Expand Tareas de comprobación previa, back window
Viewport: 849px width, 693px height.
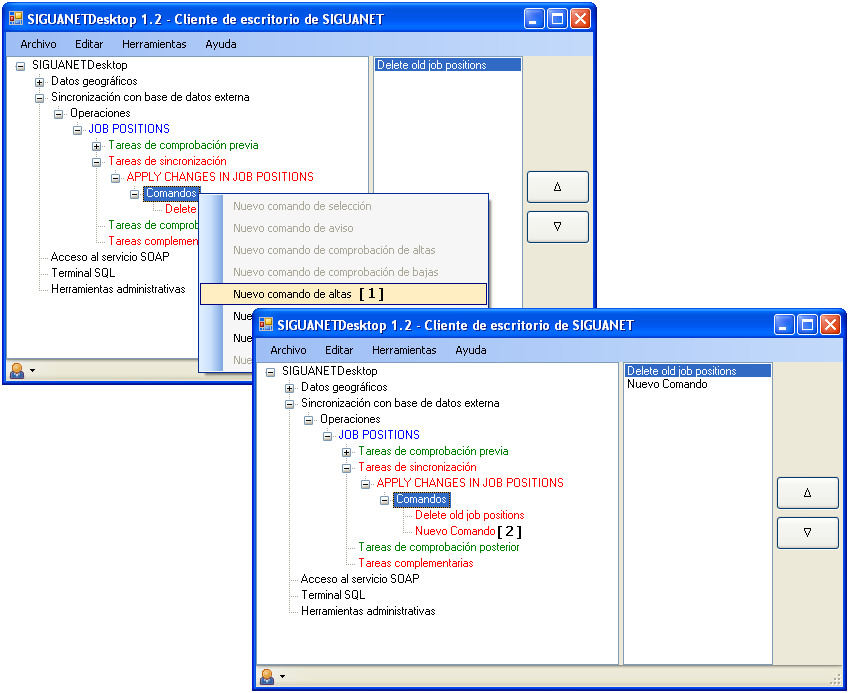click(x=96, y=146)
